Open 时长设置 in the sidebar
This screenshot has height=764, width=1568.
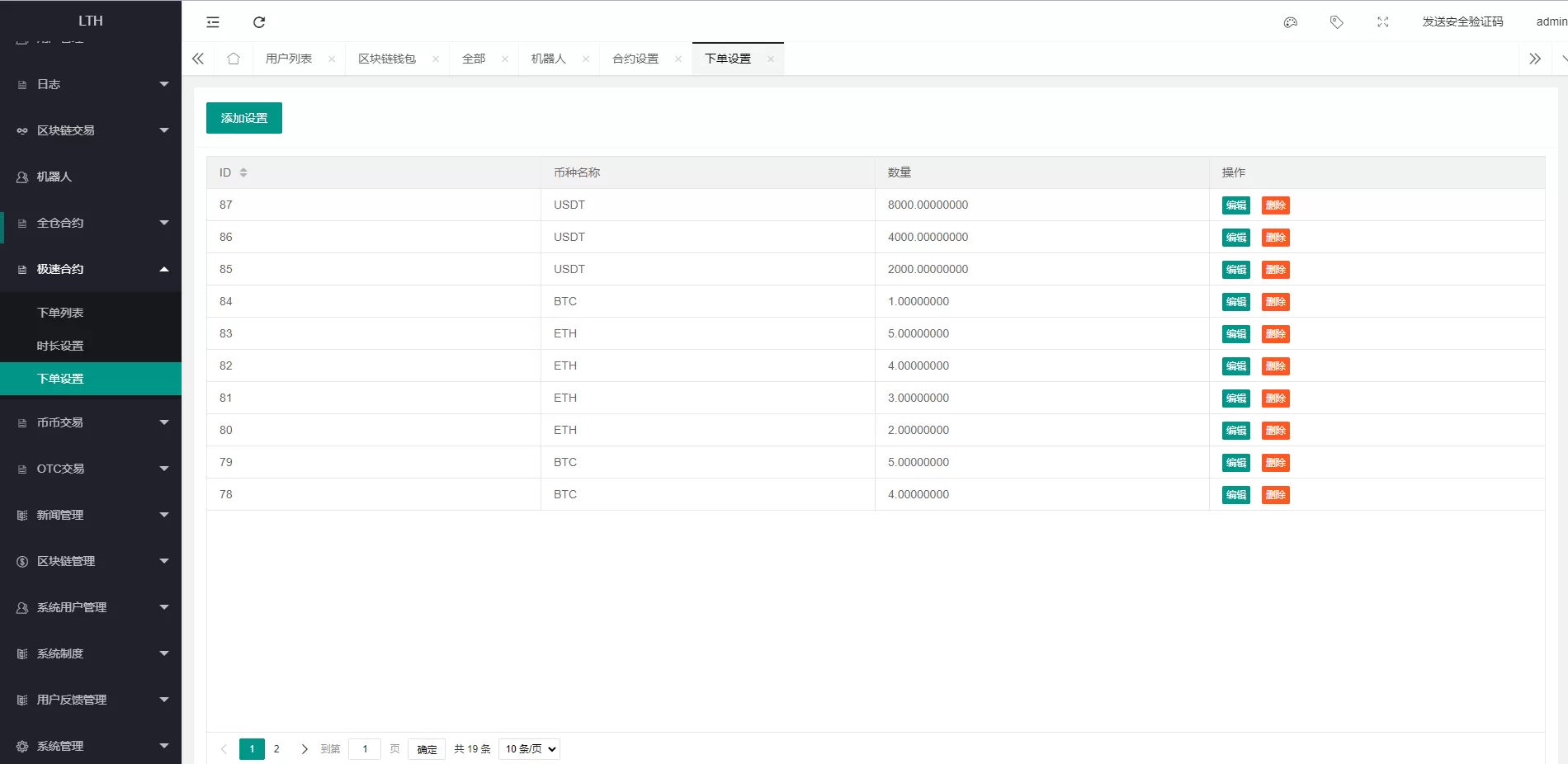click(x=60, y=346)
